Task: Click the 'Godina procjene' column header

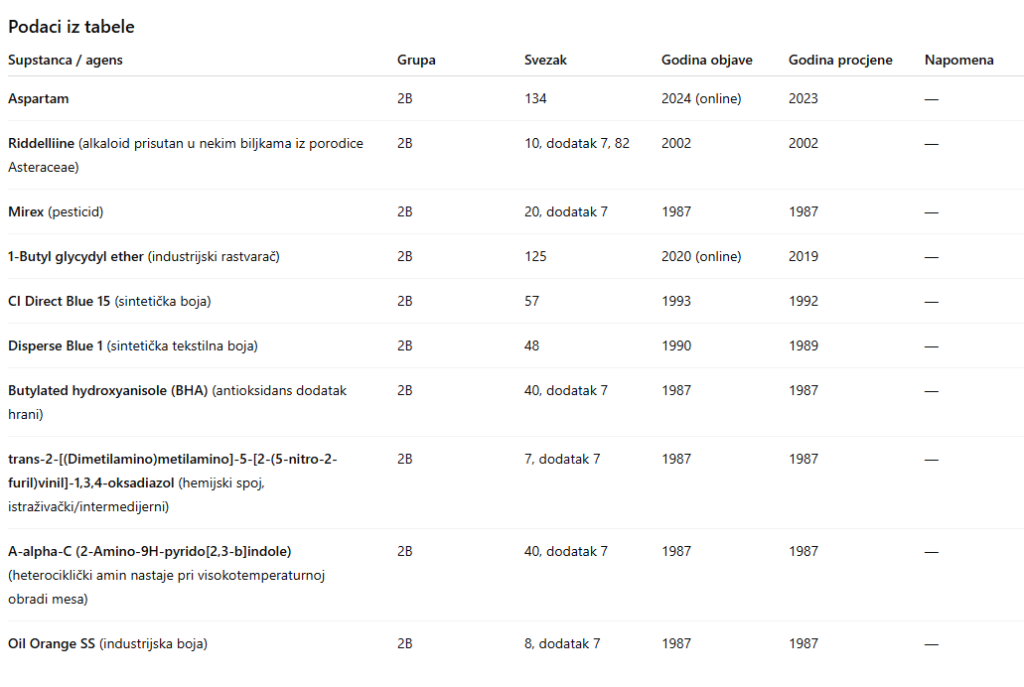Action: coord(840,60)
